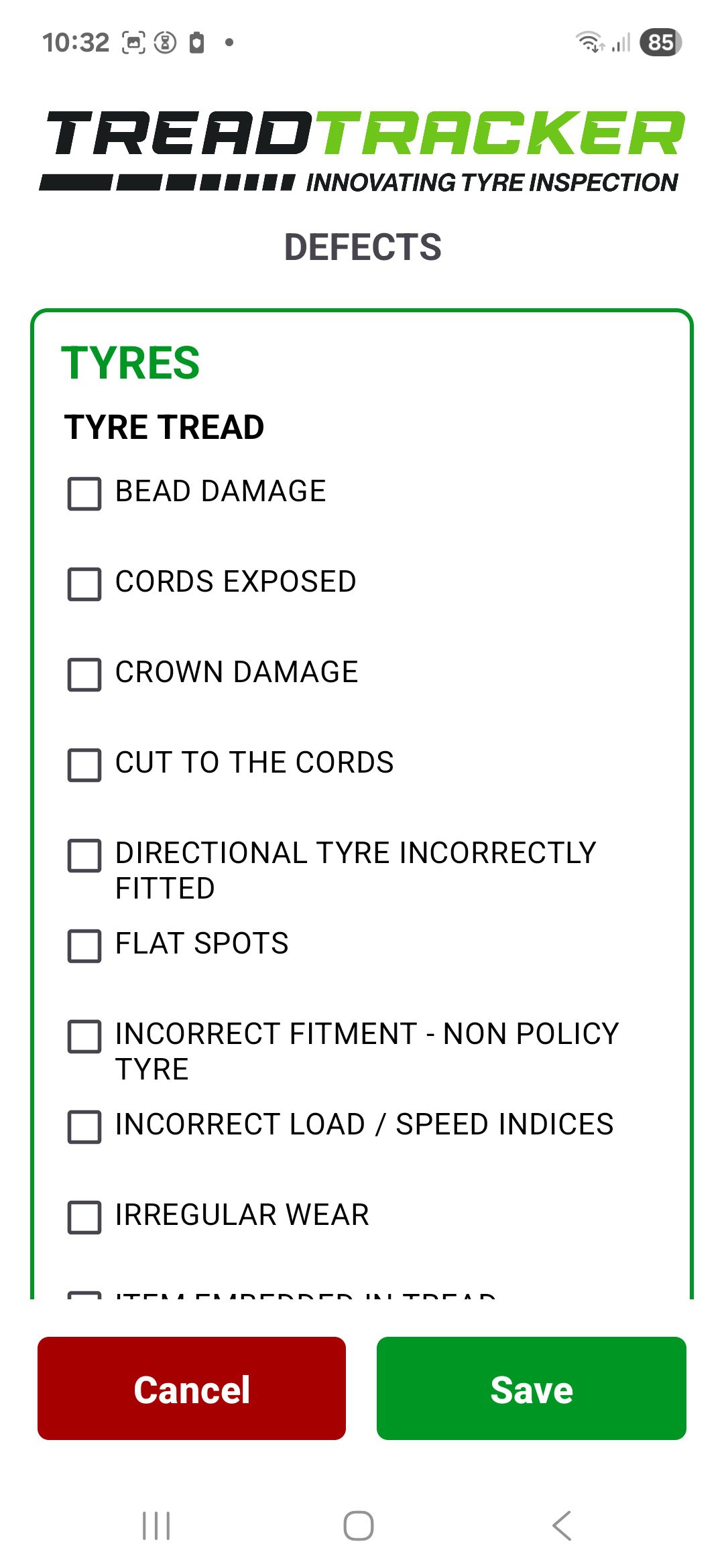Select the IRREGULAR WEAR checkbox

pyautogui.click(x=84, y=1218)
